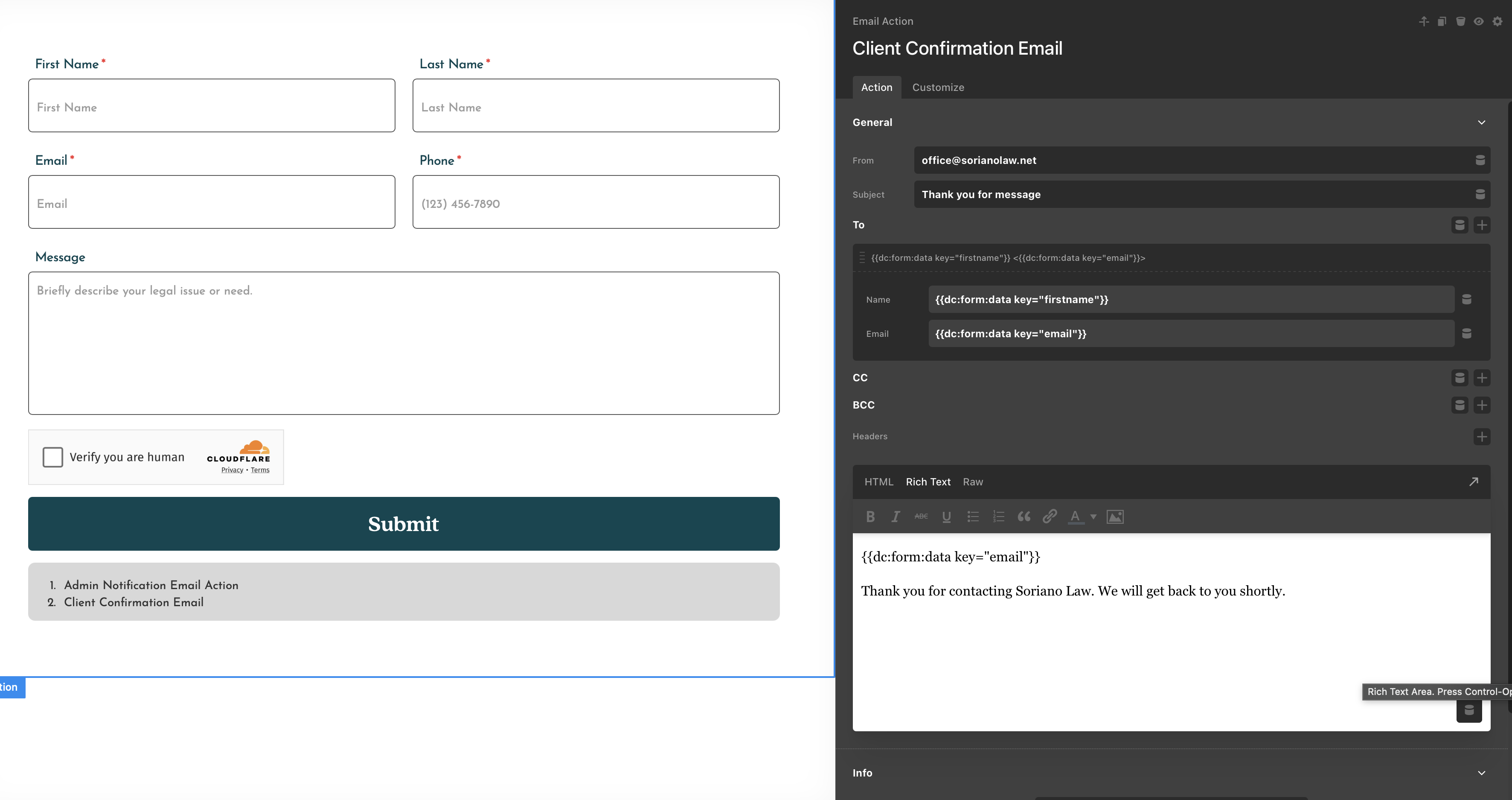
Task: Expand the editor with the arrow icon
Action: click(1473, 482)
